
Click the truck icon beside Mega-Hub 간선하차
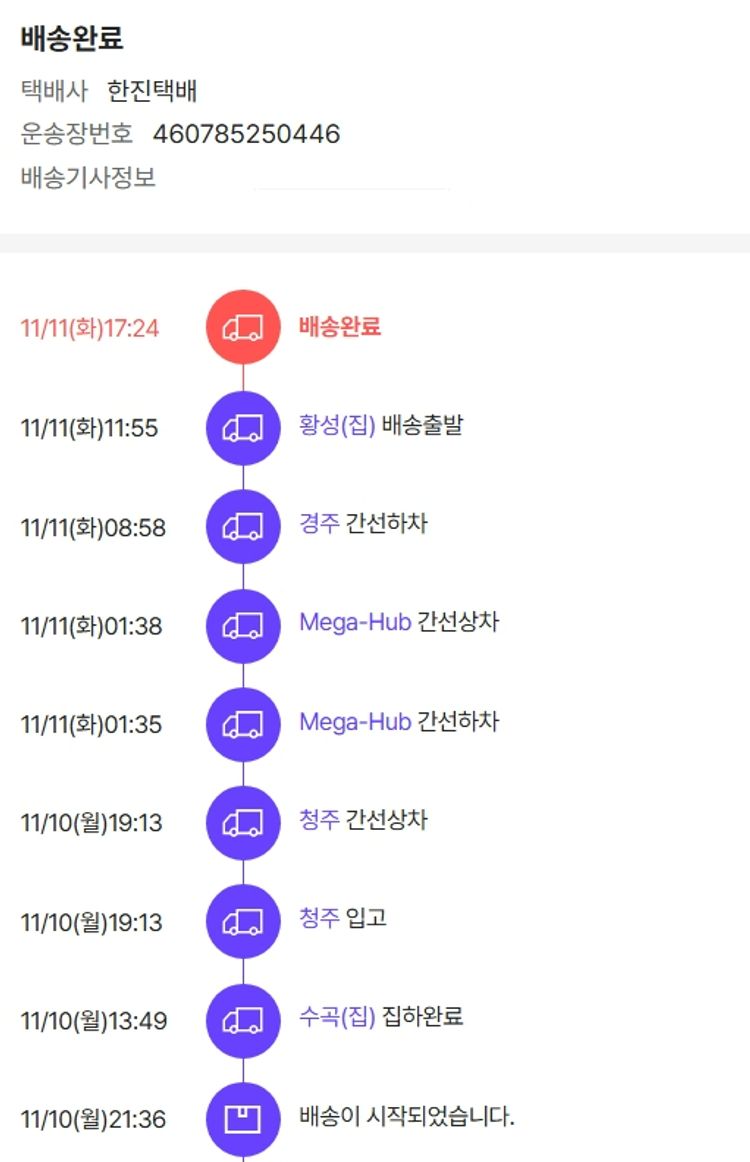point(243,724)
